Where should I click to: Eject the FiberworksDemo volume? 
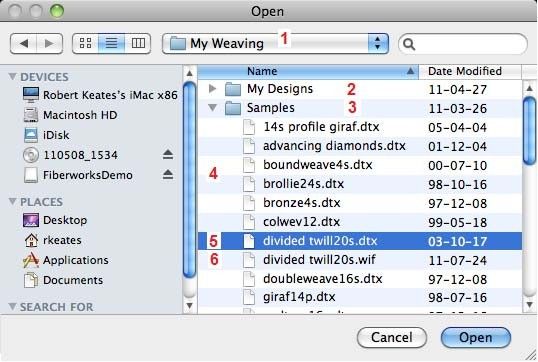coord(168,175)
